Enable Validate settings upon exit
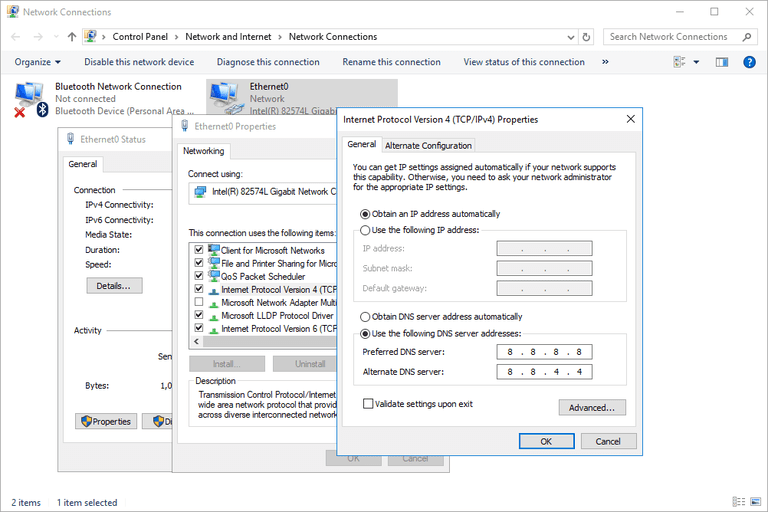The height and width of the screenshot is (512, 768). pos(368,404)
